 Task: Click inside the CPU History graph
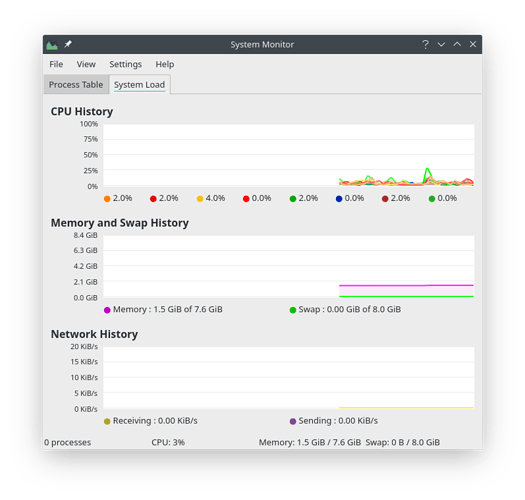click(289, 155)
